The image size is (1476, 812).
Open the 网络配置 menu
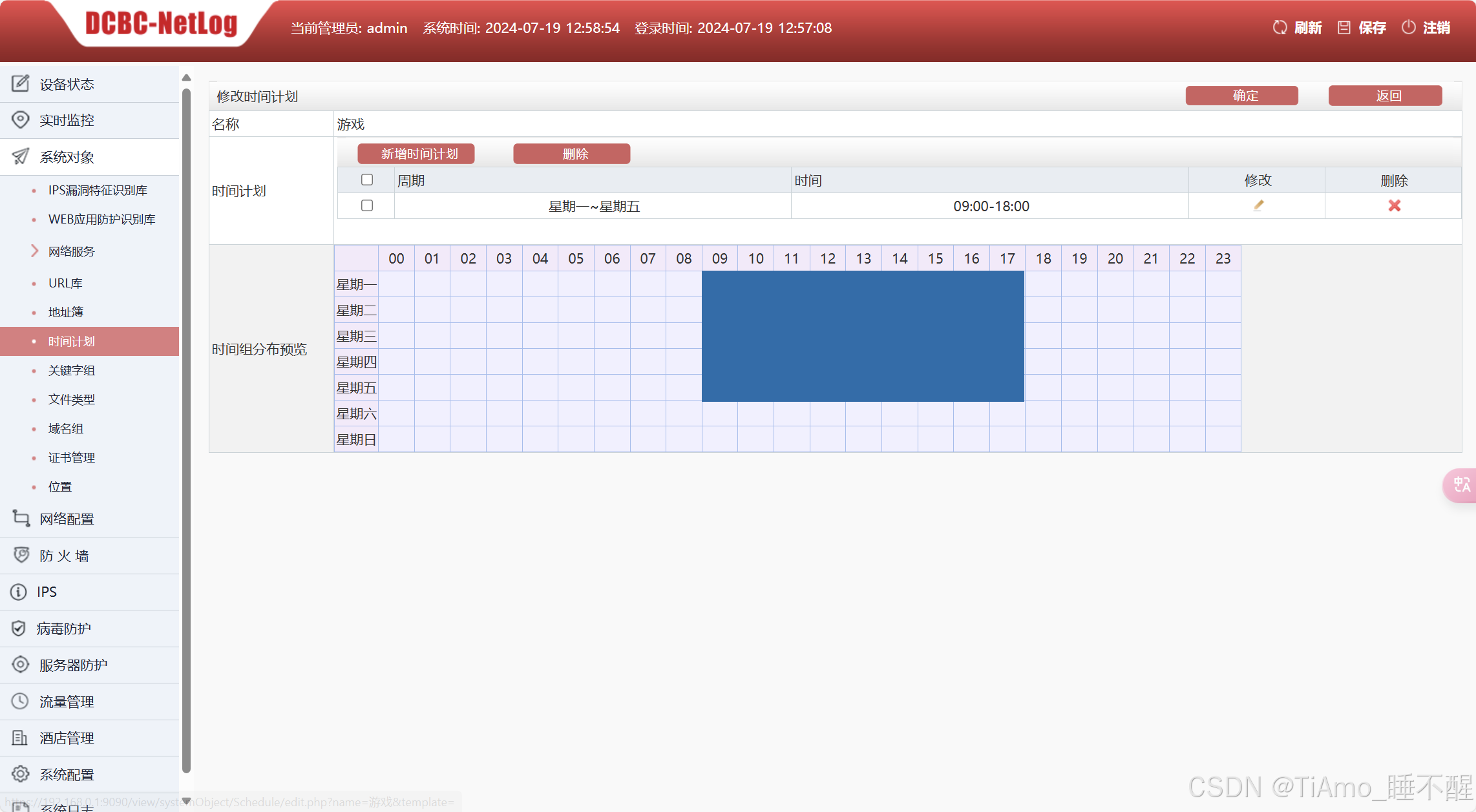pyautogui.click(x=89, y=519)
